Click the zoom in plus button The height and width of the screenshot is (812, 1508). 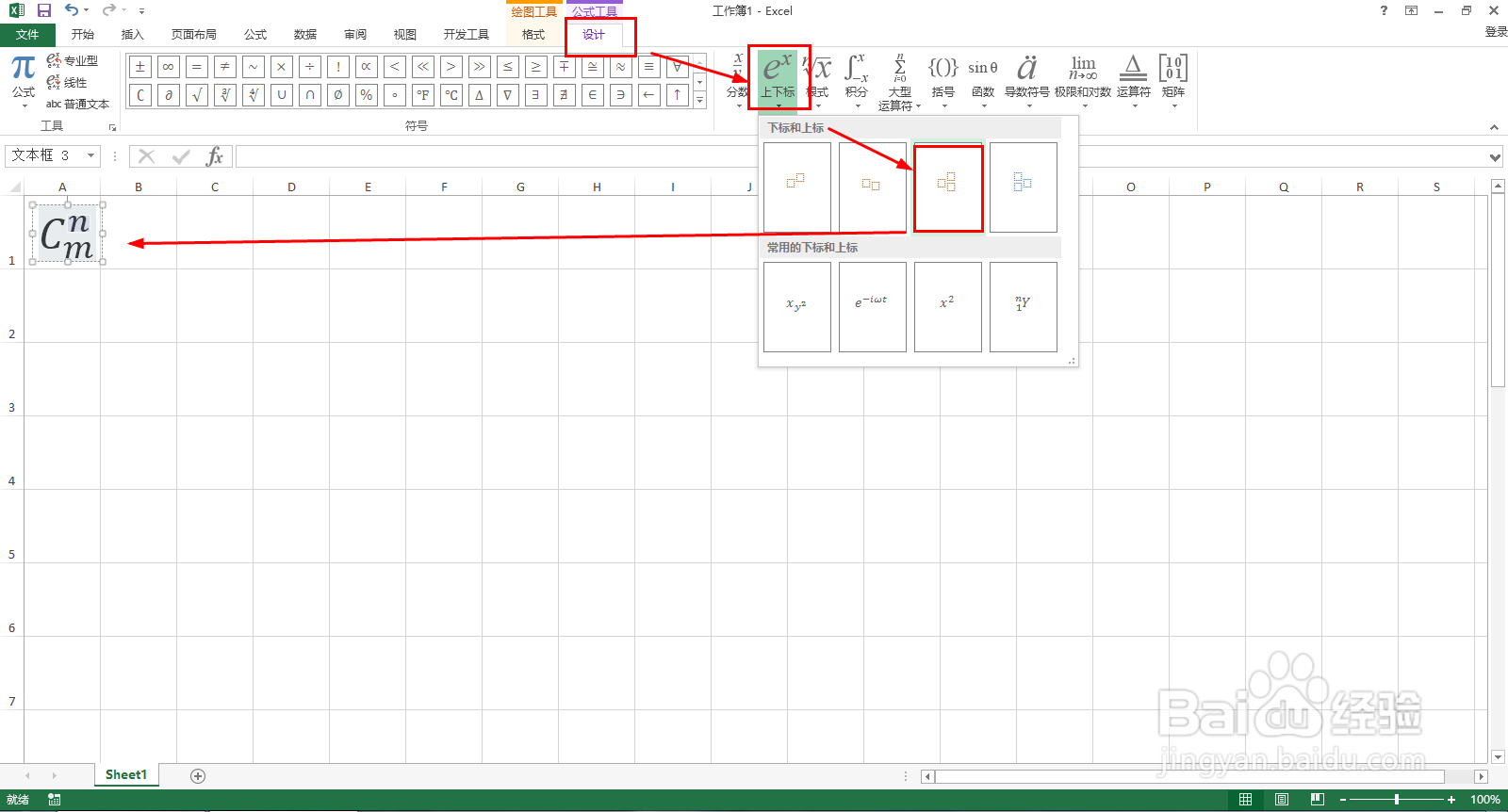click(x=1451, y=800)
